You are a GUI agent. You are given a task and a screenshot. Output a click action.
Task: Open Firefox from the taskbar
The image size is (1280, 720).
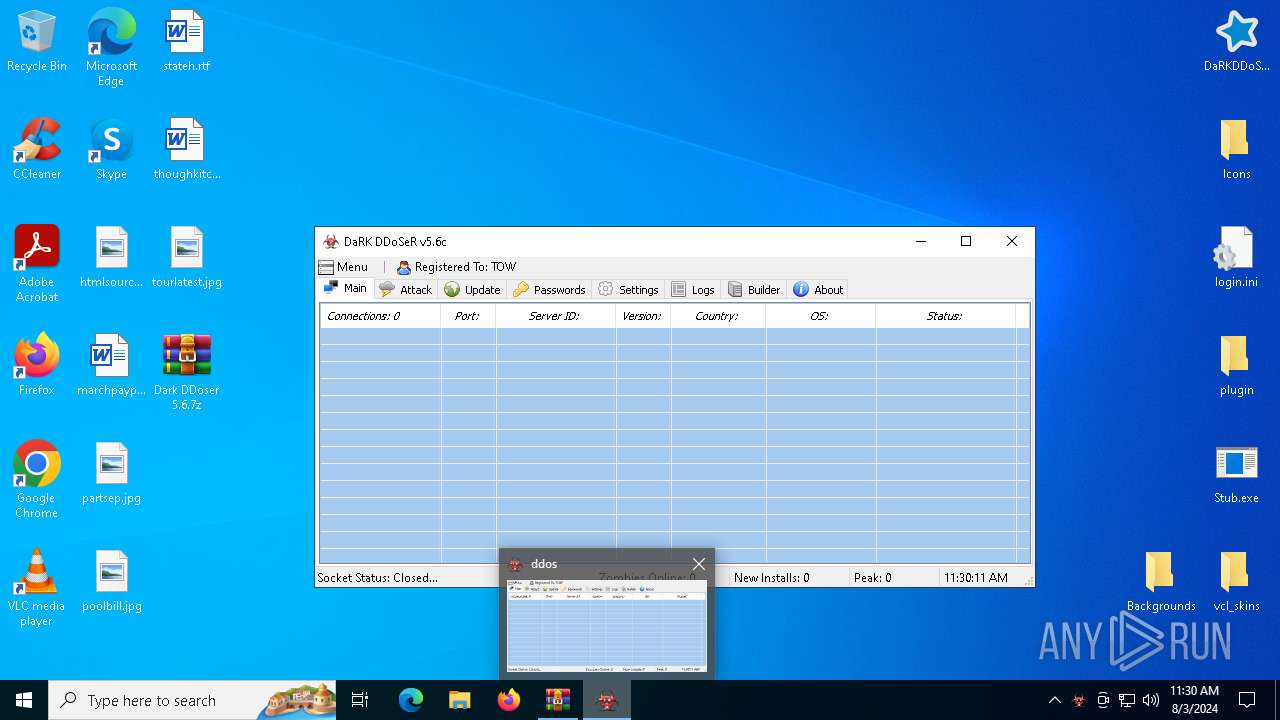pyautogui.click(x=509, y=700)
